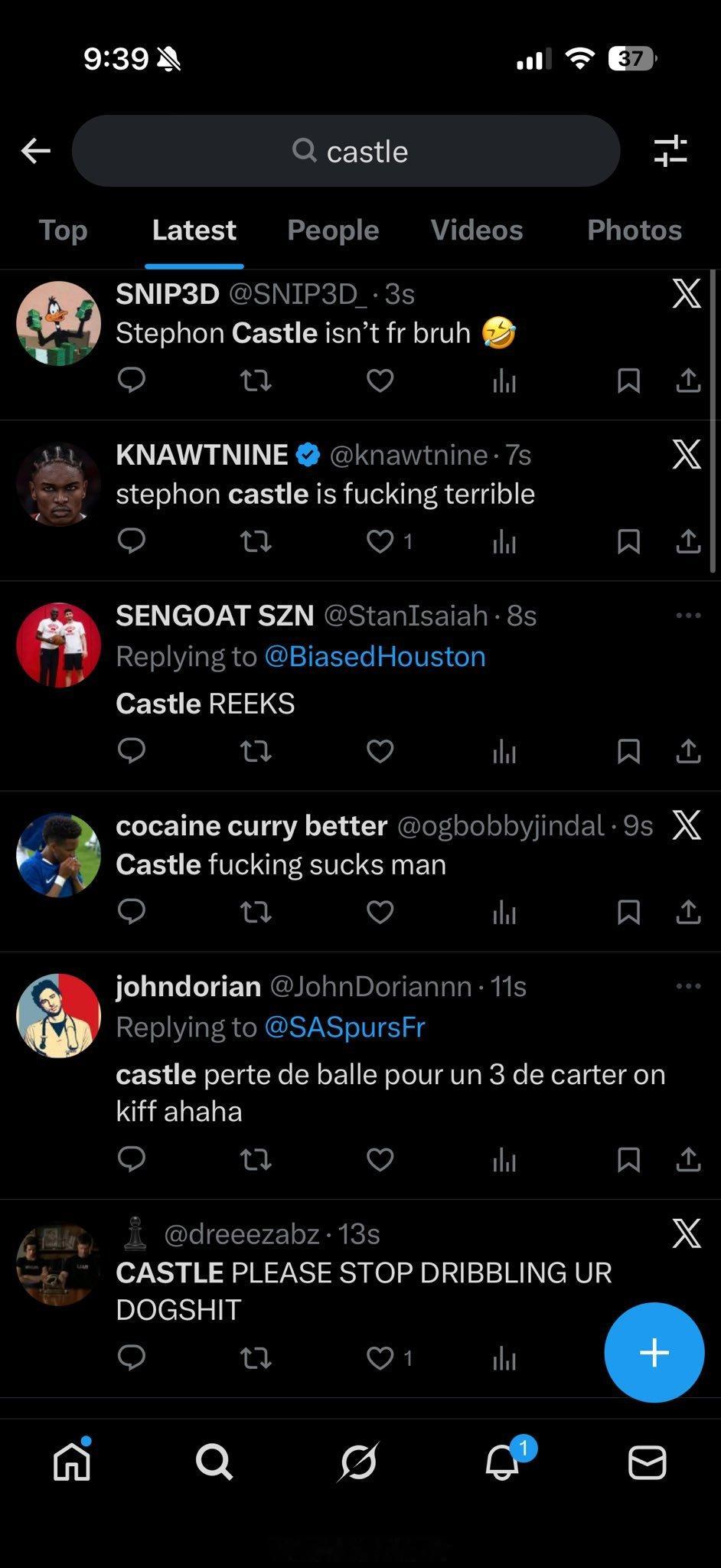
Task: Open the @BiasedHouston mention link
Action: click(374, 657)
